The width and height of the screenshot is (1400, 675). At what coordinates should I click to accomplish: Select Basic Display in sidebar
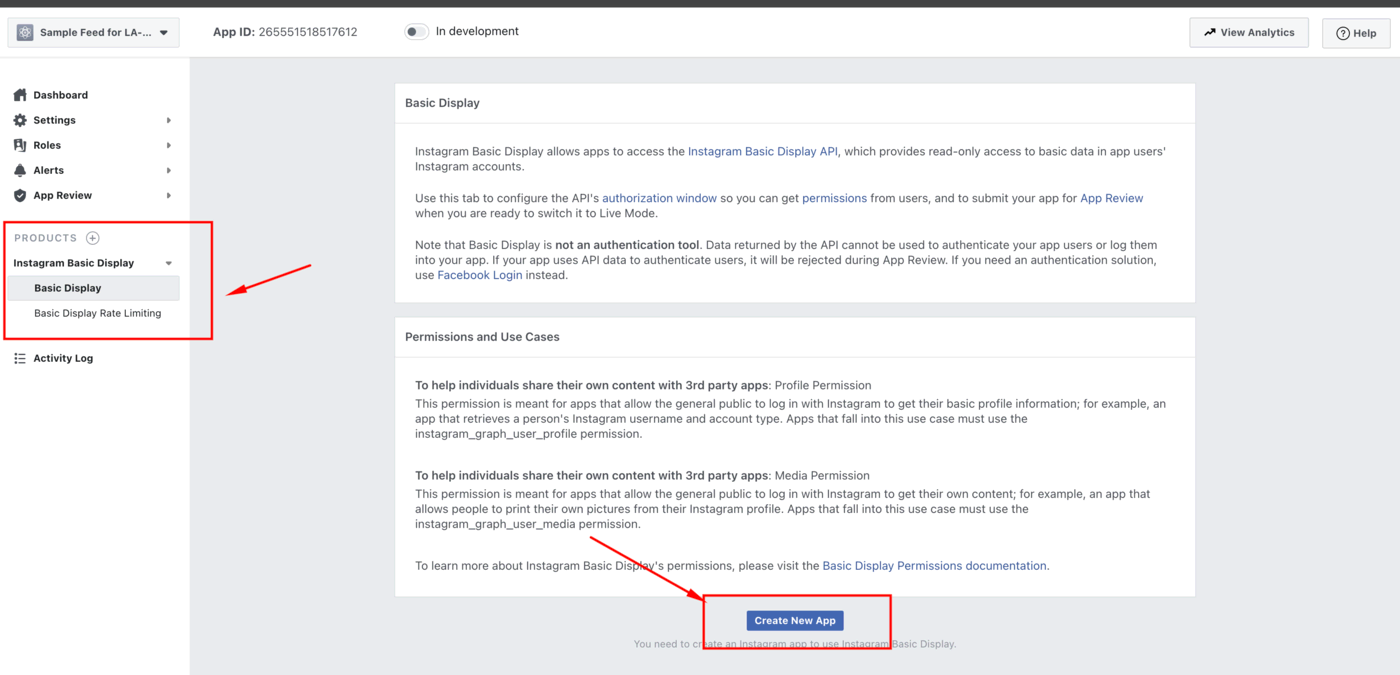(x=68, y=288)
